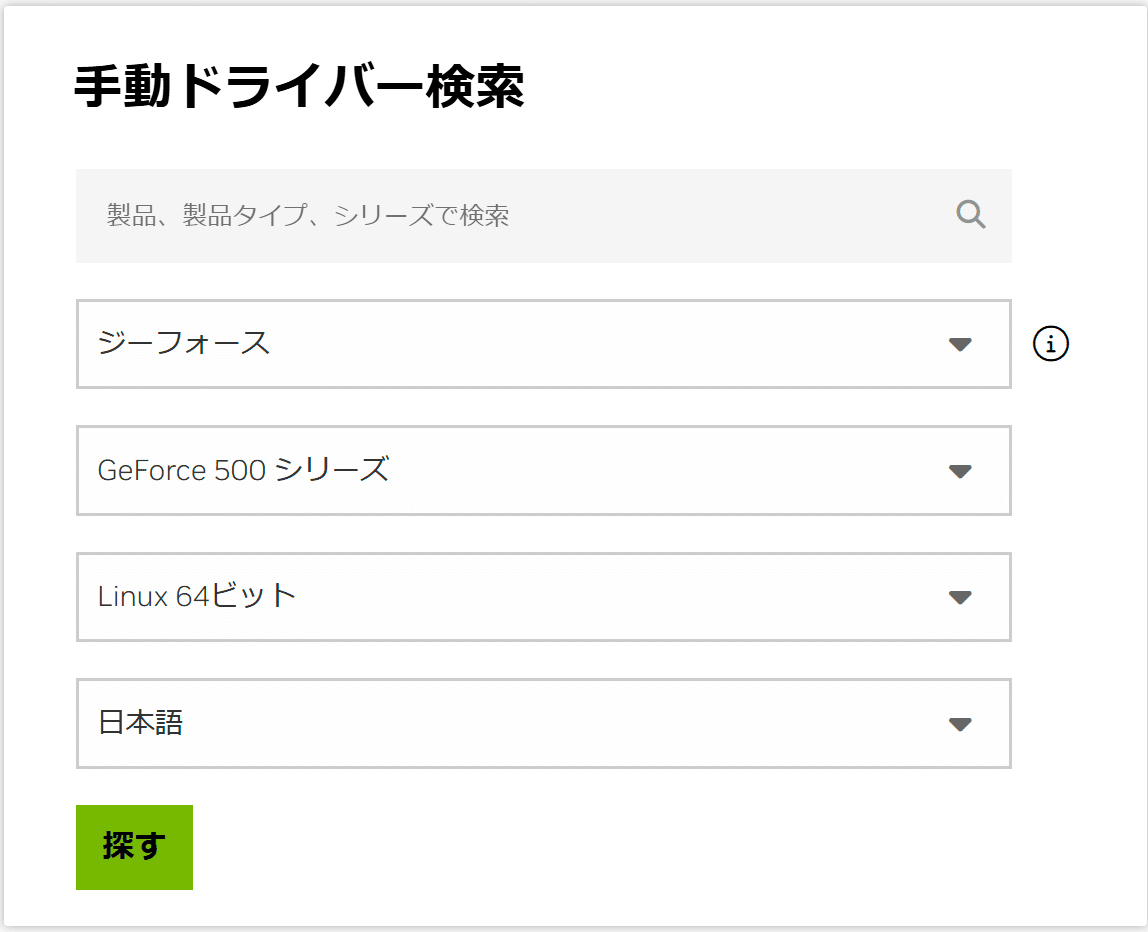Expand the 日本語 language dropdown
The height and width of the screenshot is (932, 1148).
[543, 723]
